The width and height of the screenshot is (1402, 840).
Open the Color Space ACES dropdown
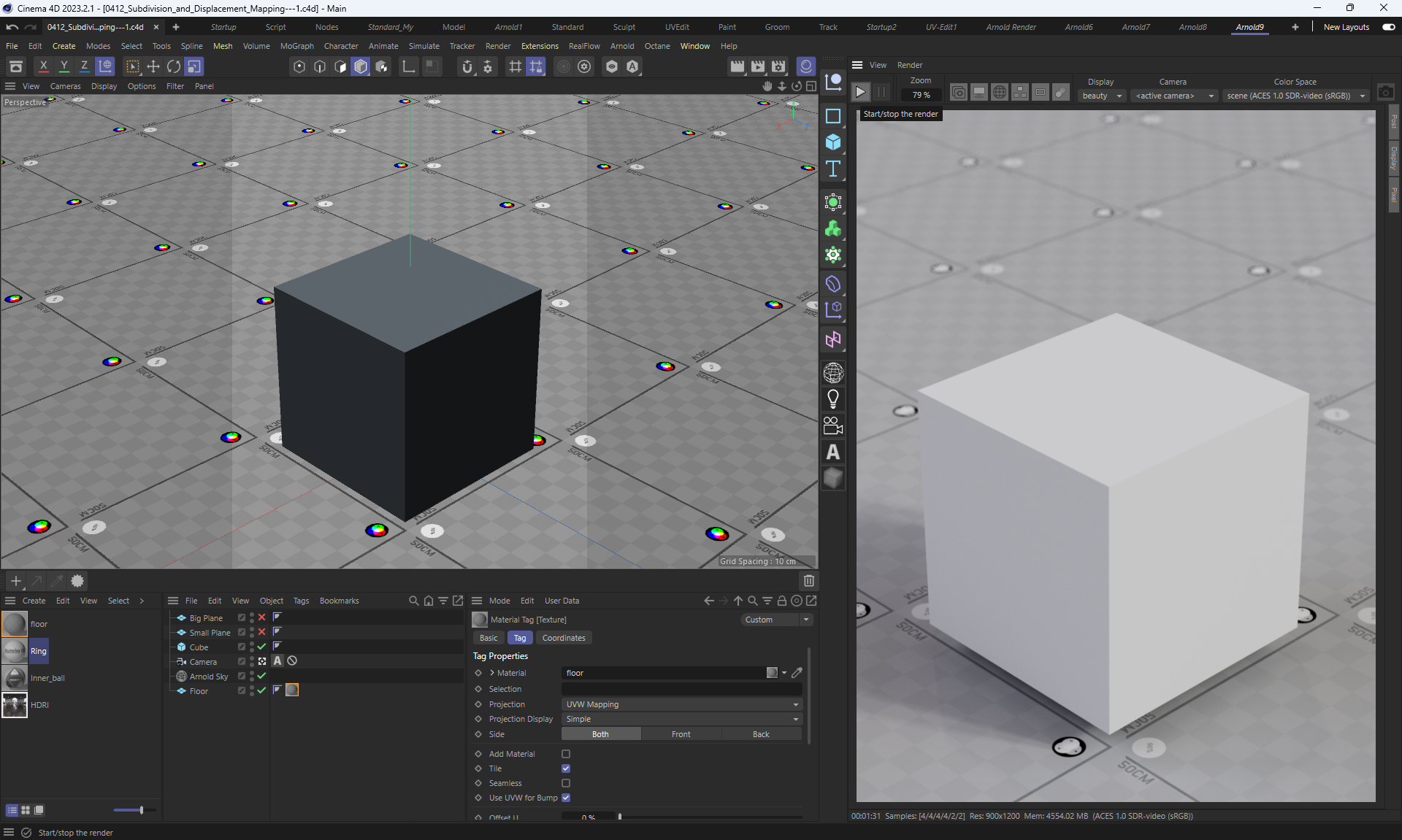coord(1295,96)
